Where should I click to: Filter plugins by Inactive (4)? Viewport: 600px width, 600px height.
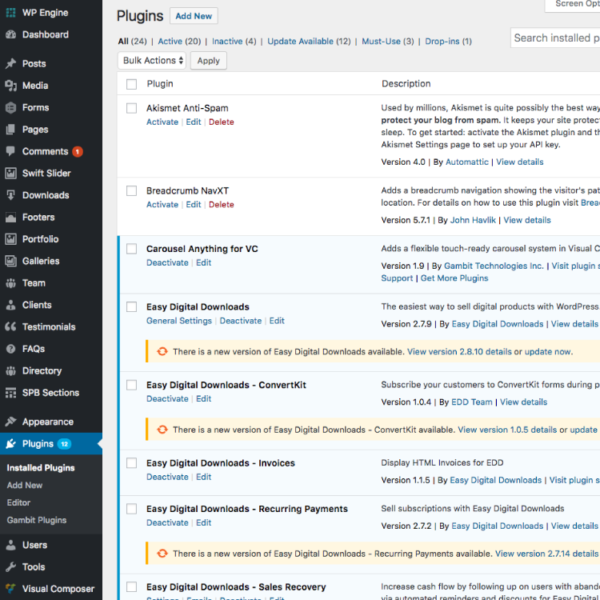[234, 41]
